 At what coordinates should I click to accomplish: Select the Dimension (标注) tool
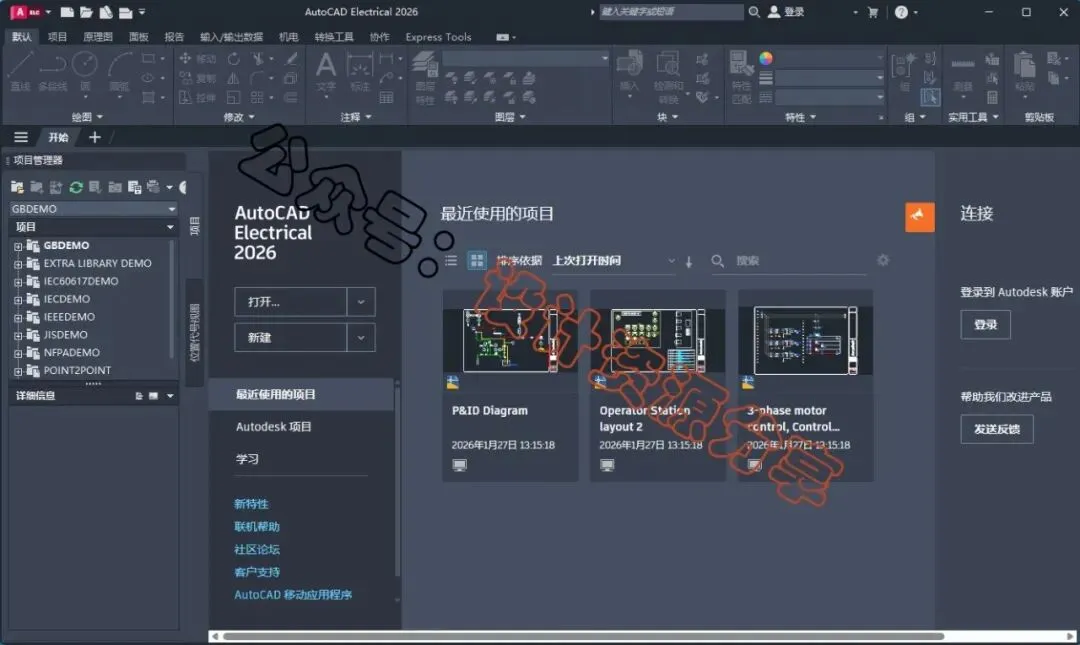pyautogui.click(x=360, y=72)
